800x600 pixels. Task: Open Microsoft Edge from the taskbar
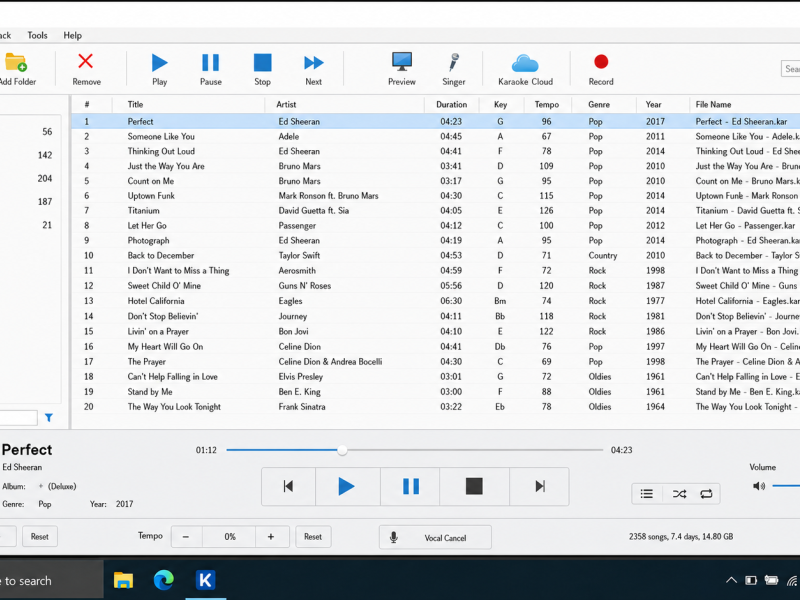point(164,580)
